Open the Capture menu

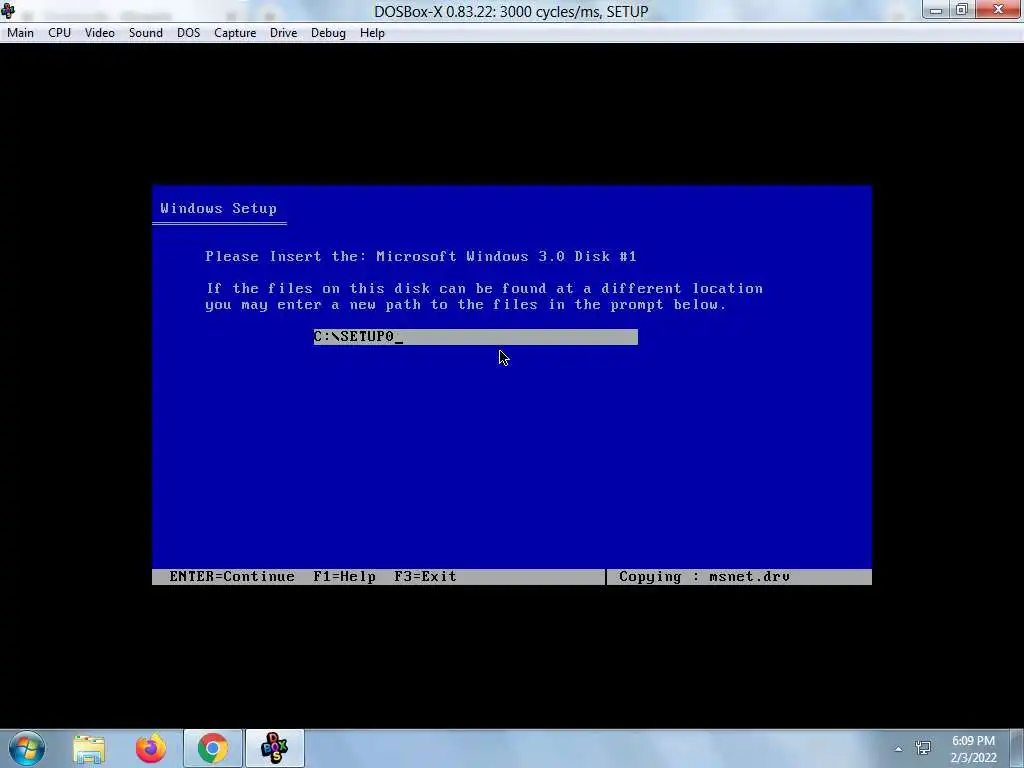[234, 33]
